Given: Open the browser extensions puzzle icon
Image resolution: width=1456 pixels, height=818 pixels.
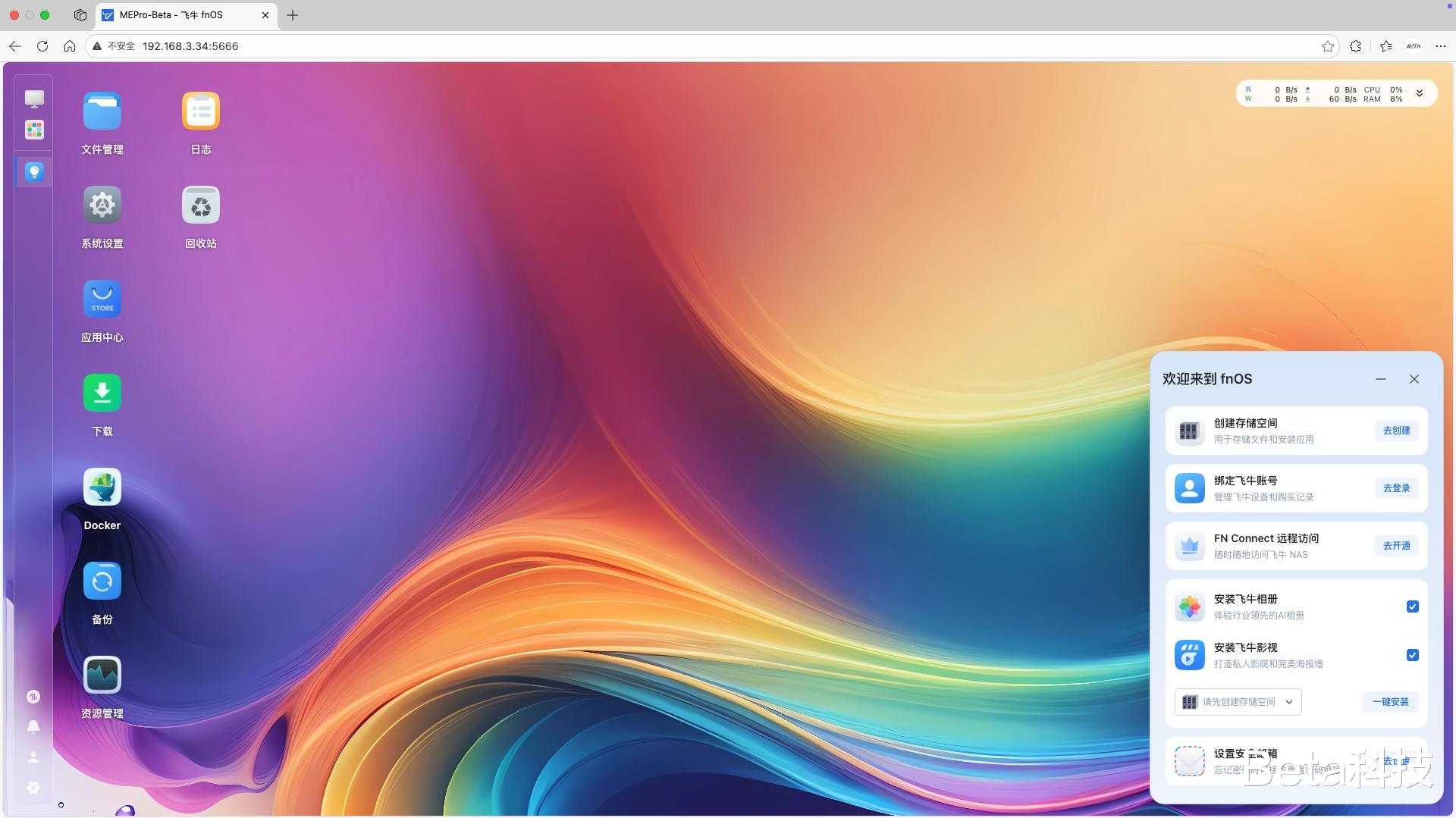Looking at the screenshot, I should (1356, 46).
